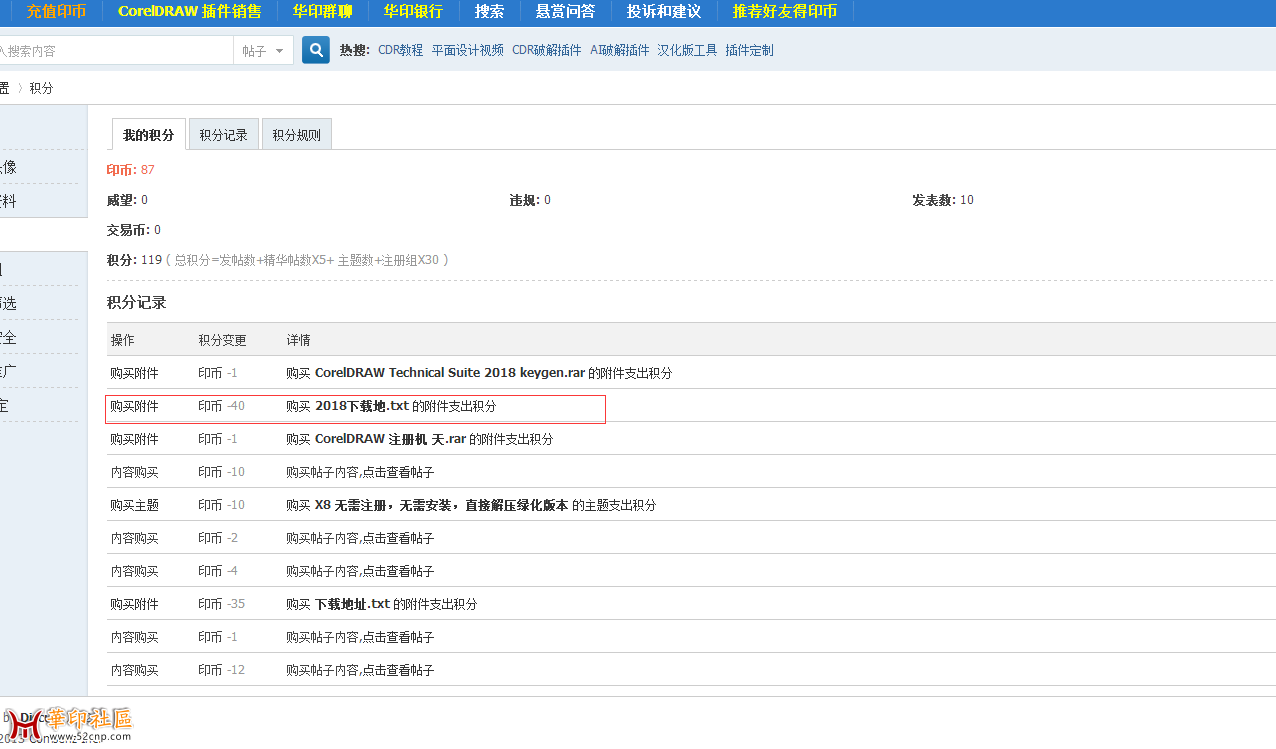The width and height of the screenshot is (1276, 749).
Task: Click the breadcrumb chevron before 积分
Action: pyautogui.click(x=20, y=87)
